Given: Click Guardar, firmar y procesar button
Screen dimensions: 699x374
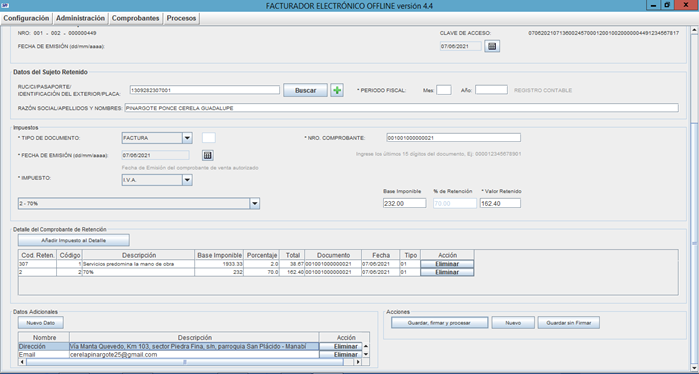Looking at the screenshot, I should coord(440,323).
